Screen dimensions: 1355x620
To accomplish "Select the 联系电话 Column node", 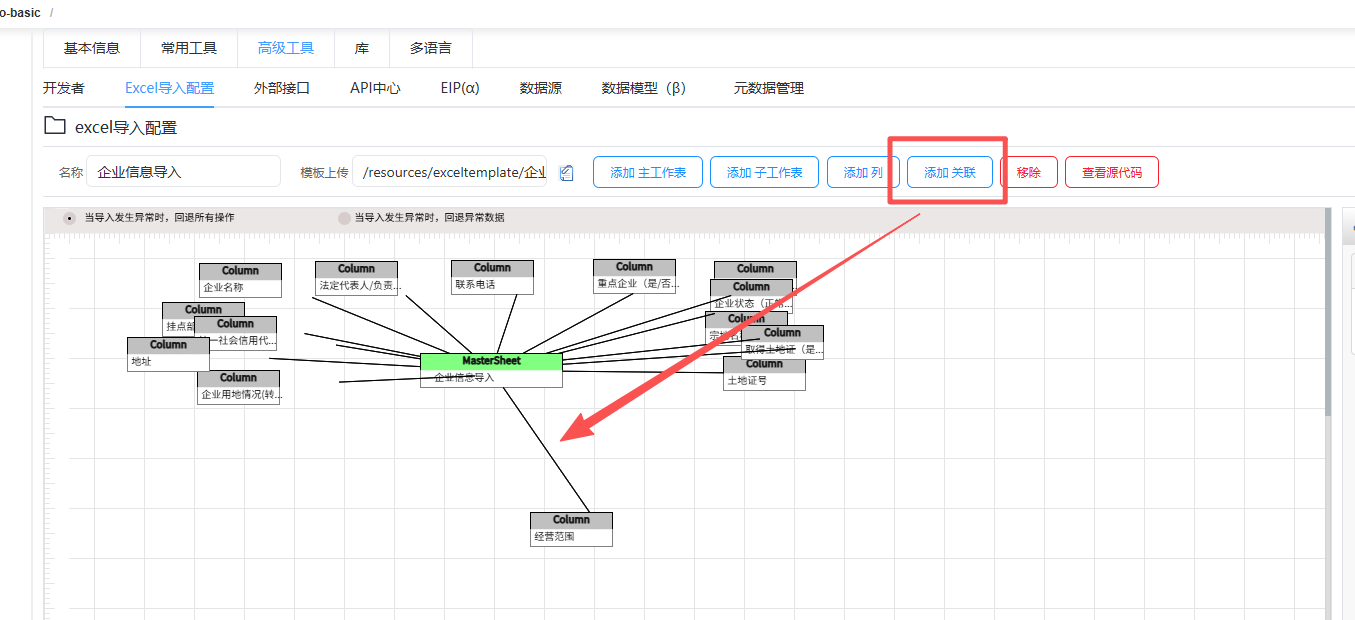I will [492, 277].
